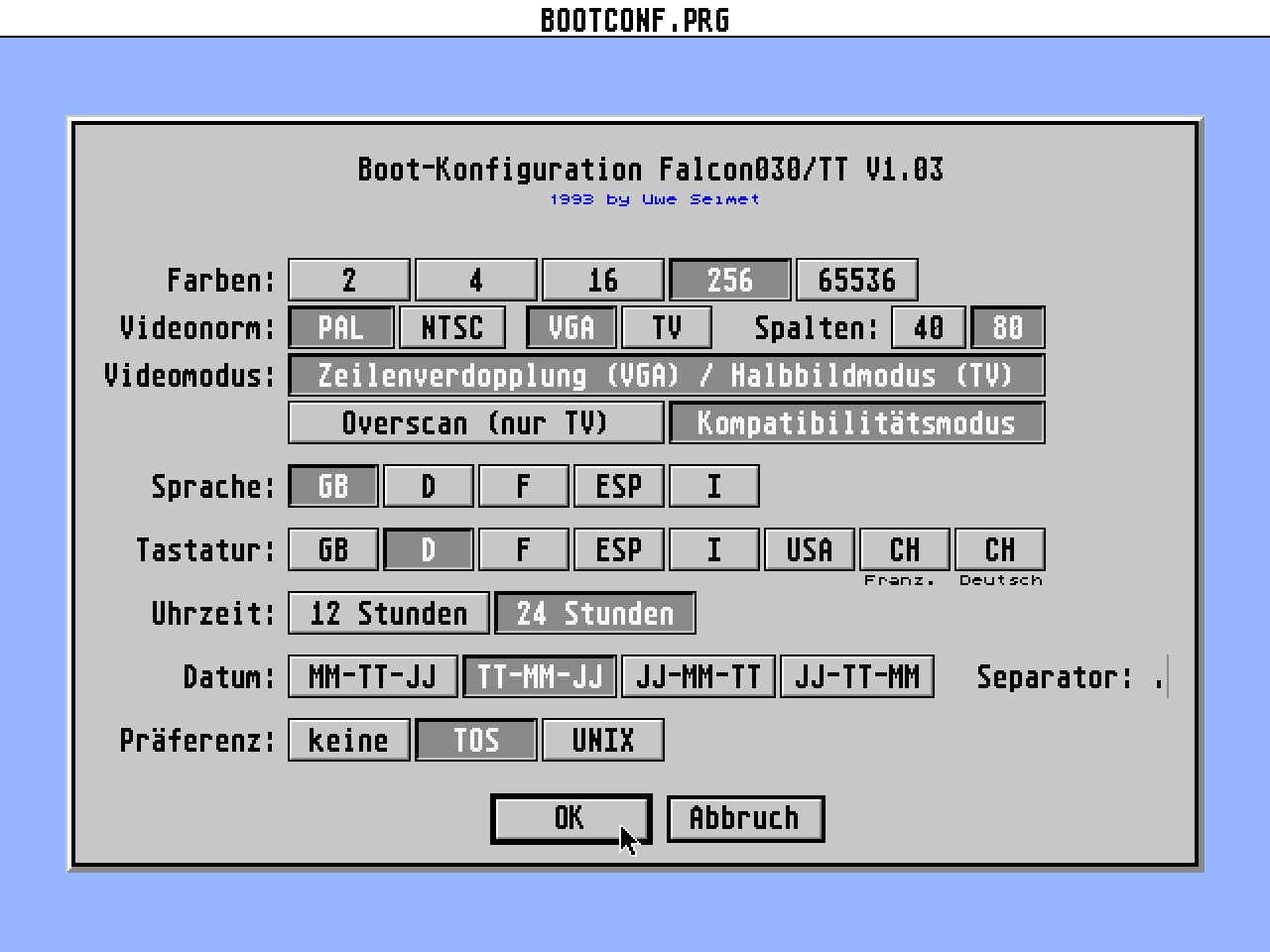Select VGA monitor type

click(571, 327)
